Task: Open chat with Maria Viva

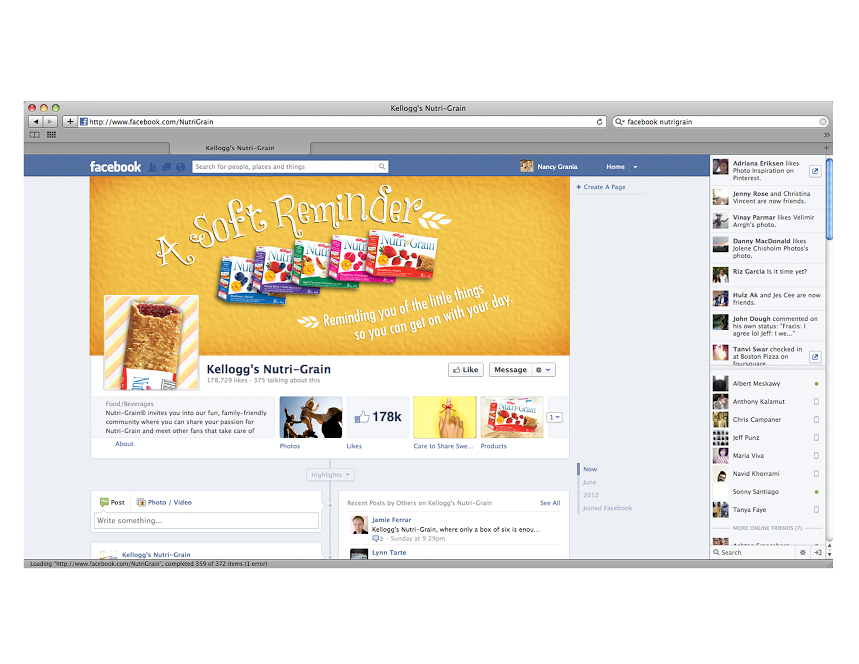Action: [766, 456]
